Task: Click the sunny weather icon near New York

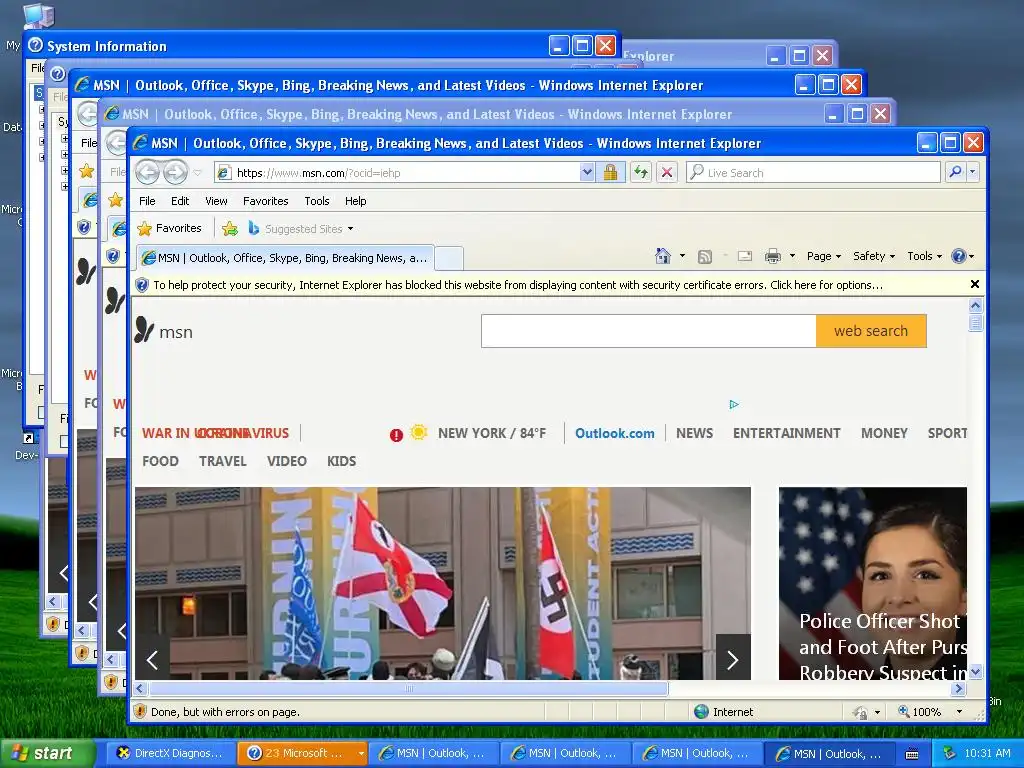Action: click(419, 432)
